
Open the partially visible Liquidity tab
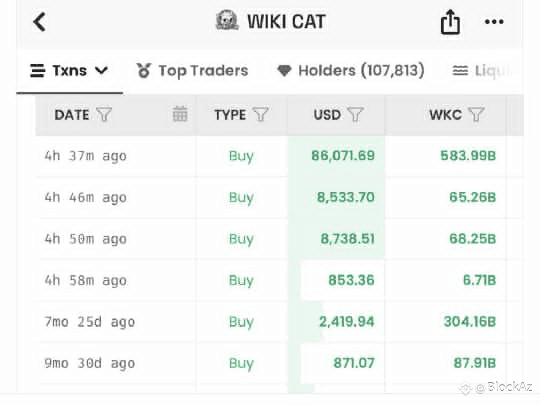pos(481,71)
